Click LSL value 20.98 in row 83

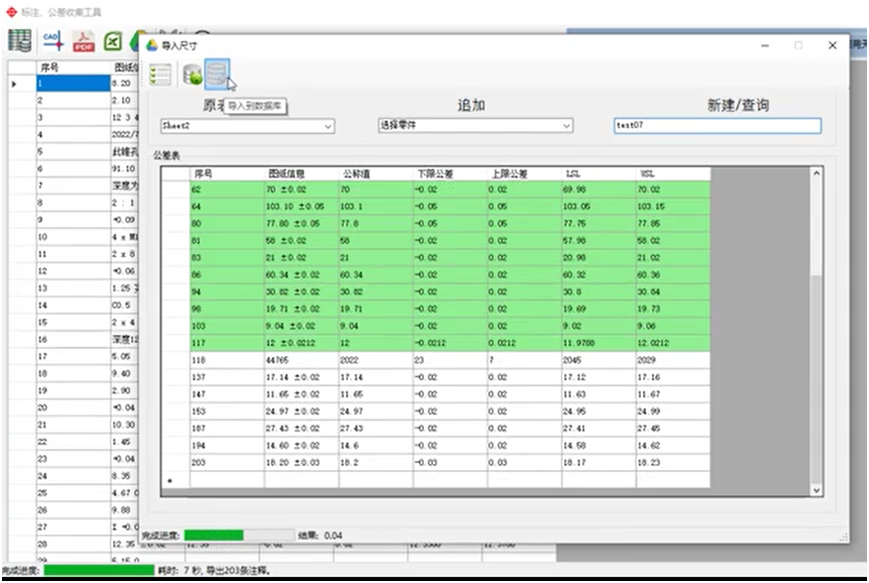tap(599, 258)
